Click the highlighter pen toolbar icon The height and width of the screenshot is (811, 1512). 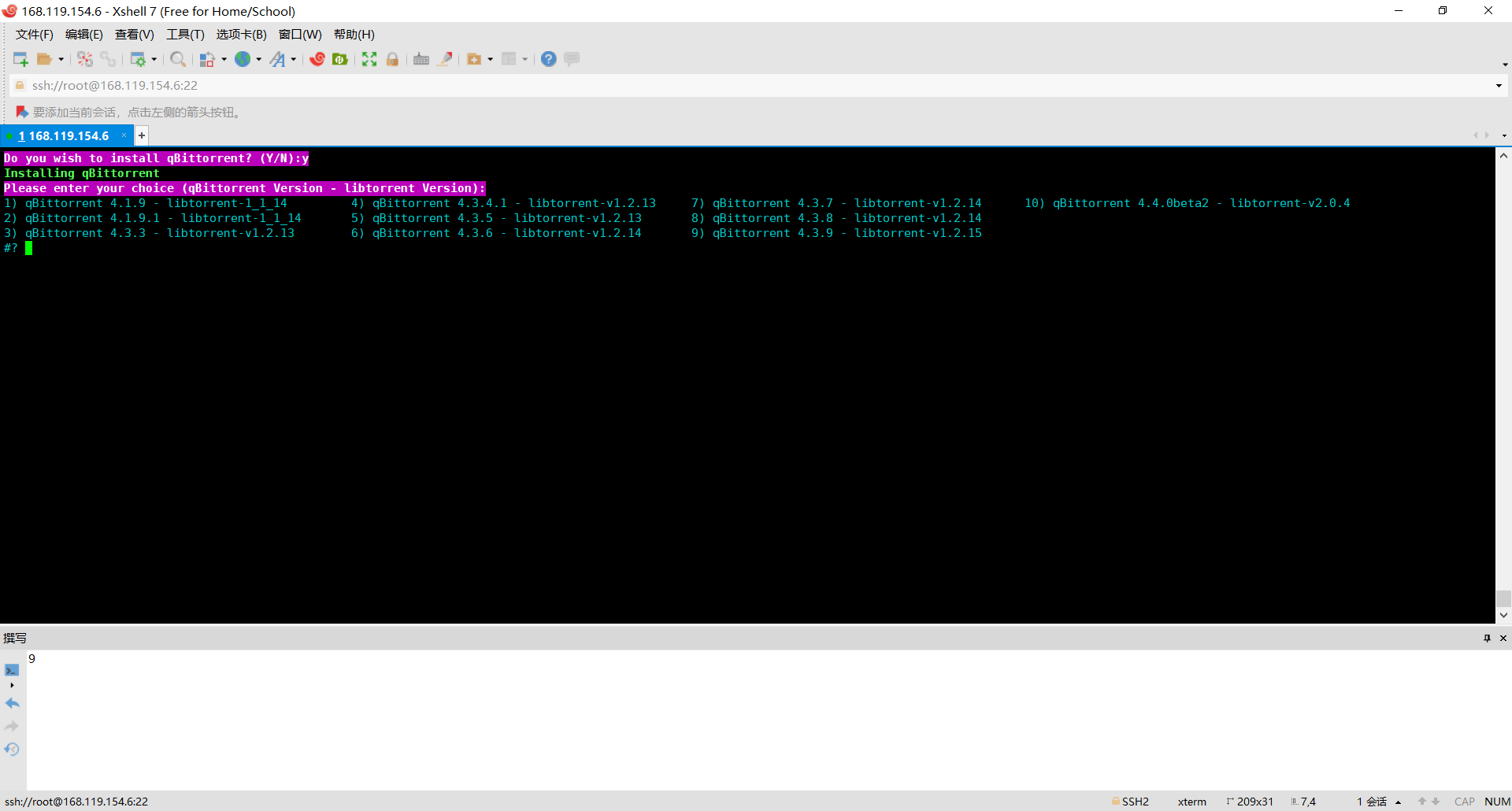445,59
